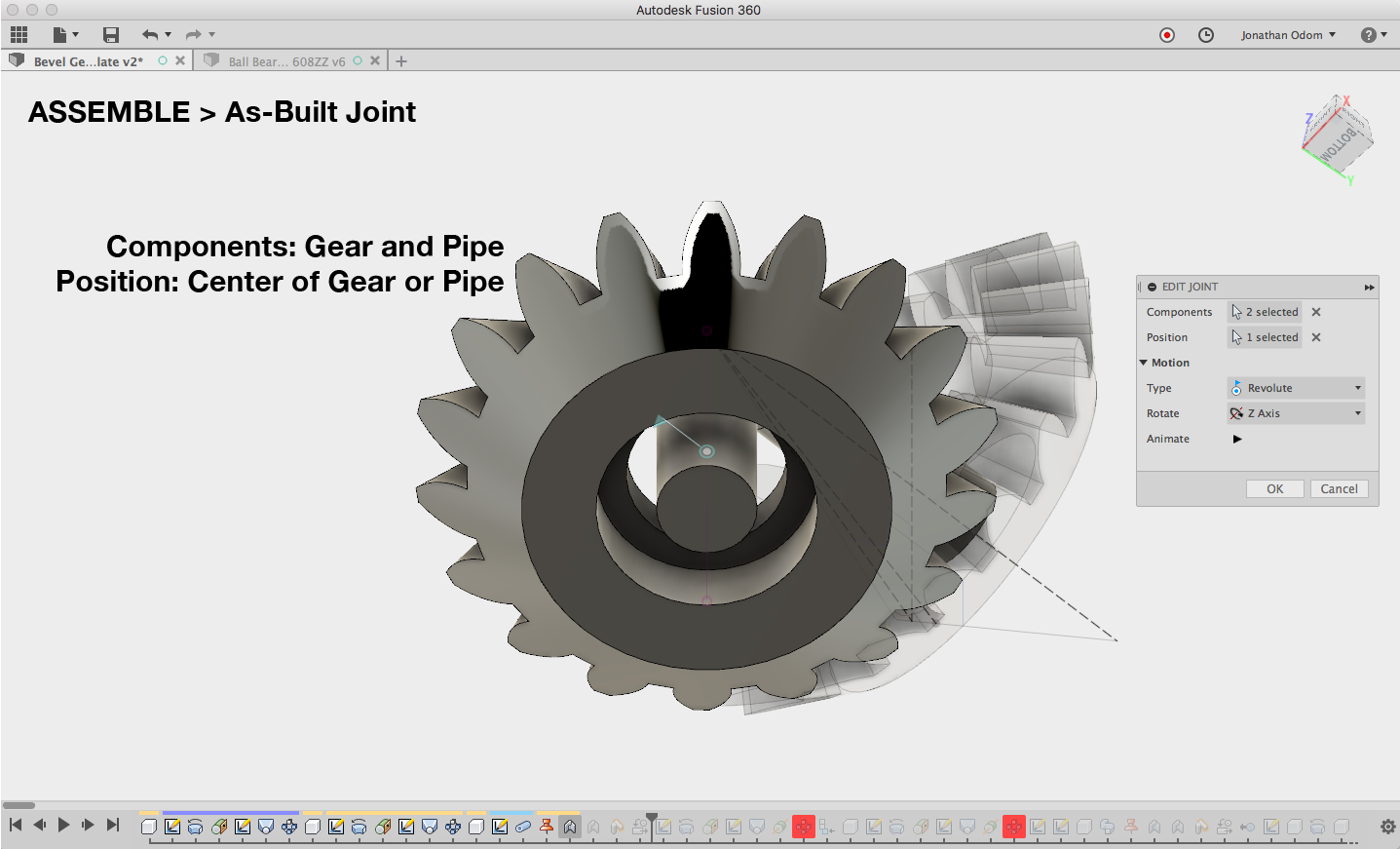Screen dimensions: 1400x849
Task: Expand the Edit Joint dialog double arrow
Action: [1369, 288]
